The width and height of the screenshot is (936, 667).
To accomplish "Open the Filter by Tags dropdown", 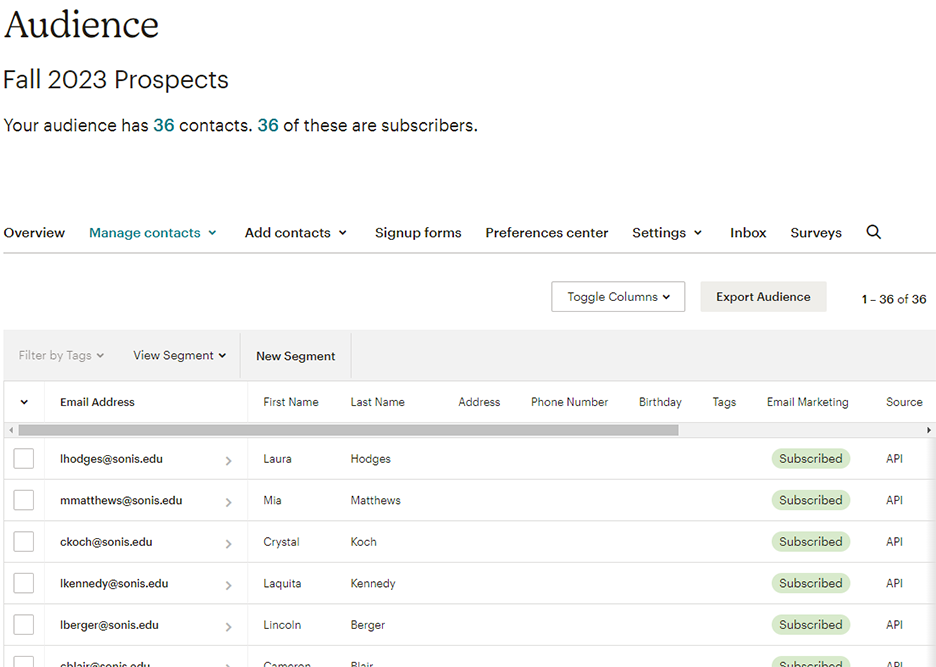I will (60, 355).
